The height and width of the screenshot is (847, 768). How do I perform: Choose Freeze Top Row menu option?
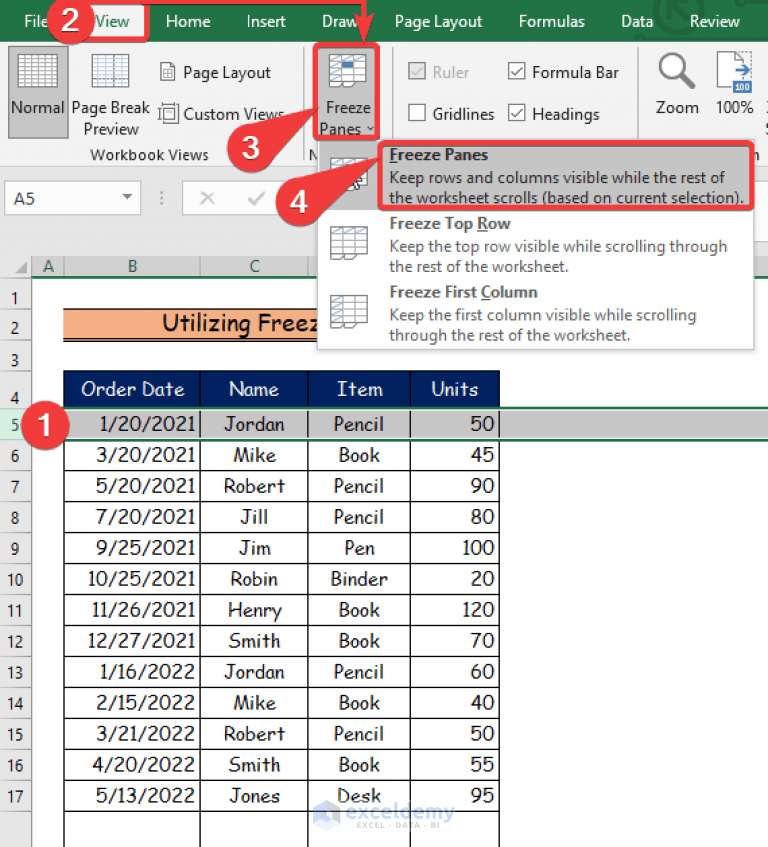click(536, 244)
